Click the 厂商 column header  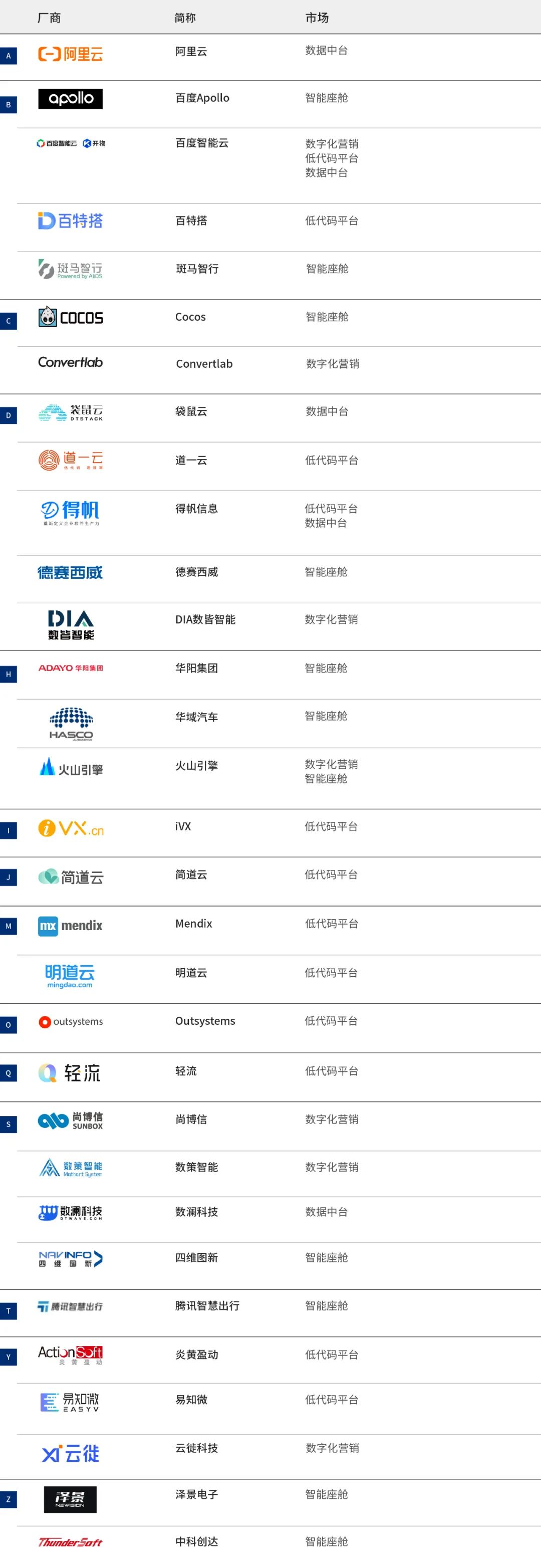click(x=49, y=18)
